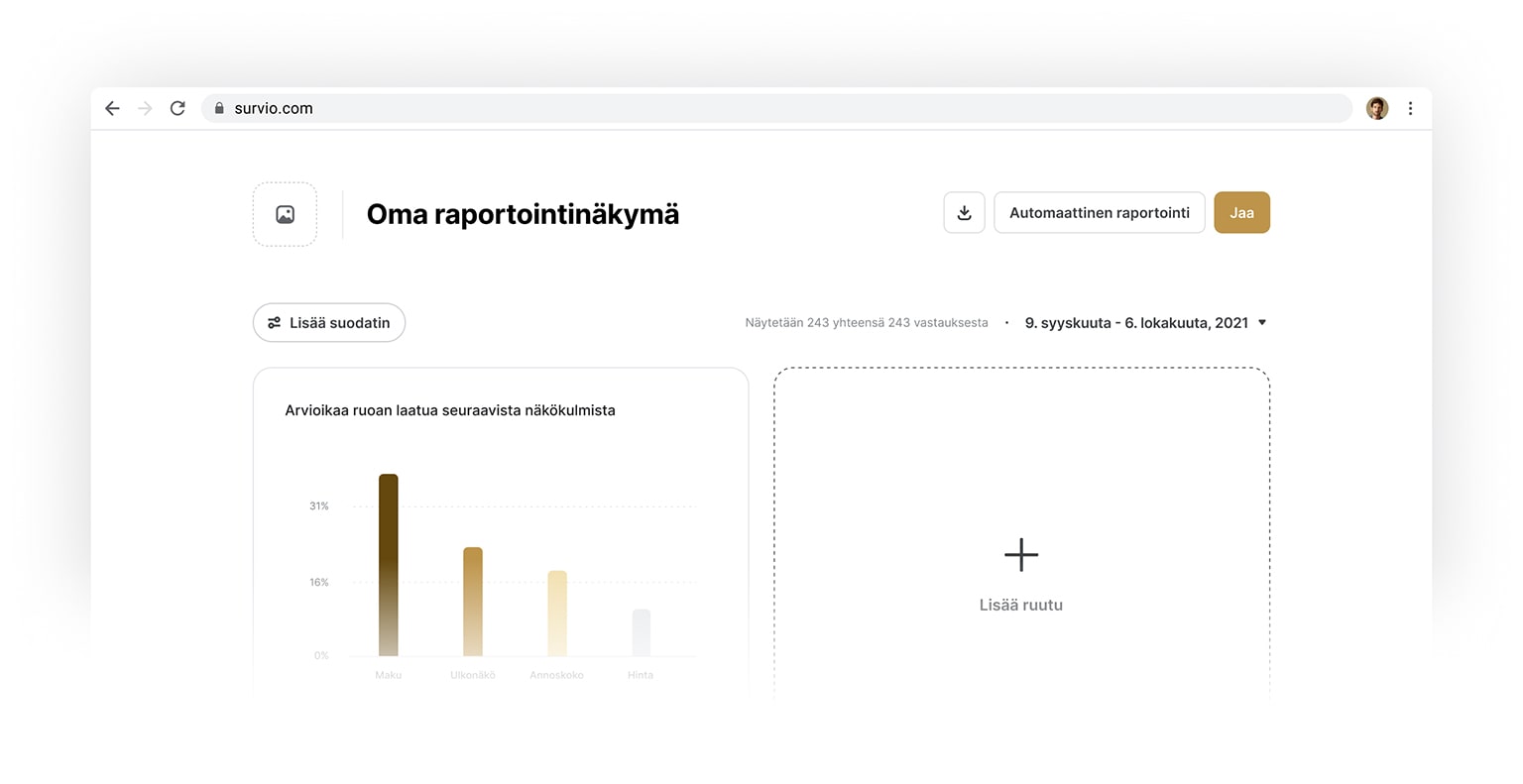Expand the 9. syyskuuta date chevron

[x=1261, y=322]
